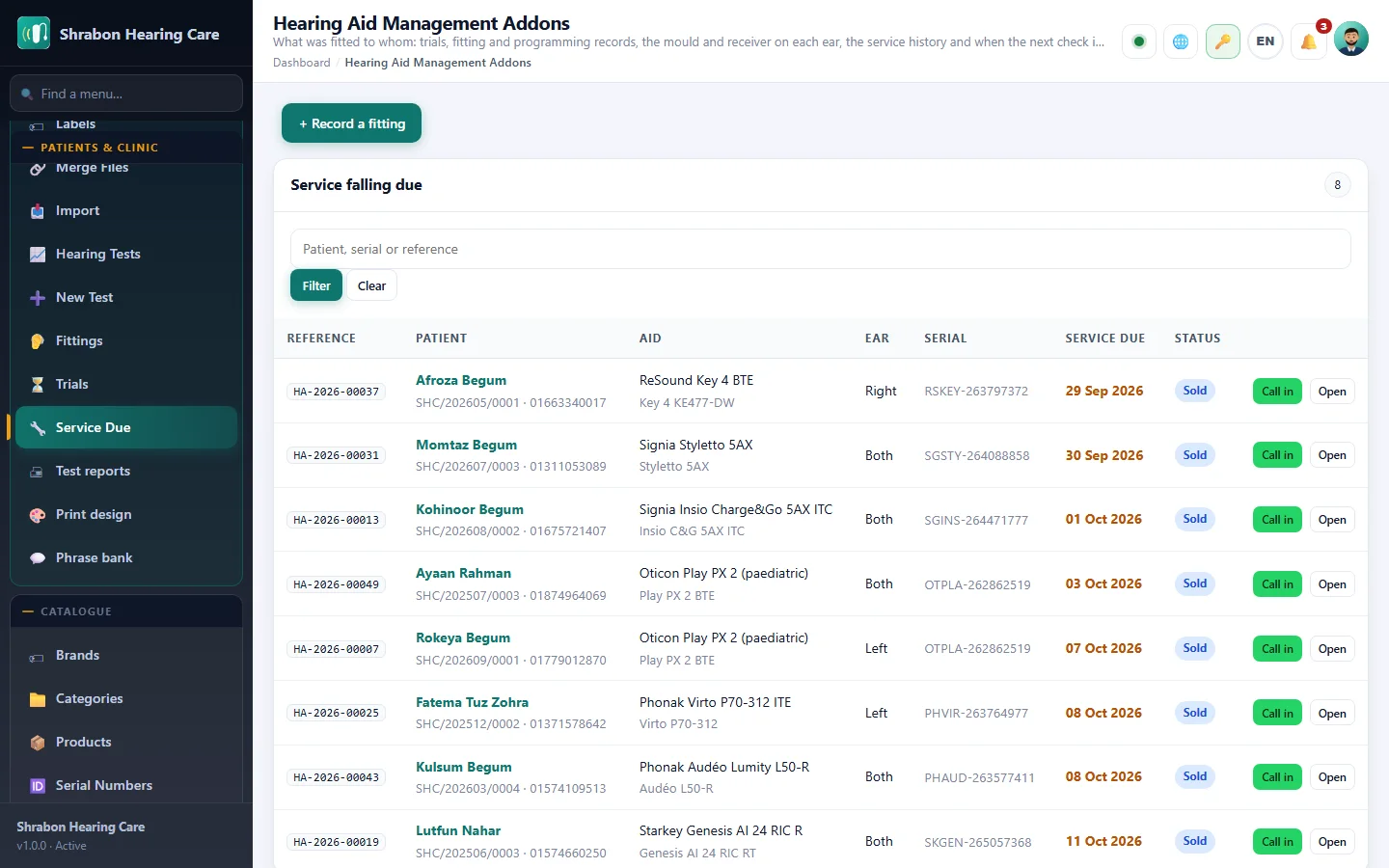The width and height of the screenshot is (1389, 868).
Task: Click the Service Due wrench icon
Action: [38, 427]
